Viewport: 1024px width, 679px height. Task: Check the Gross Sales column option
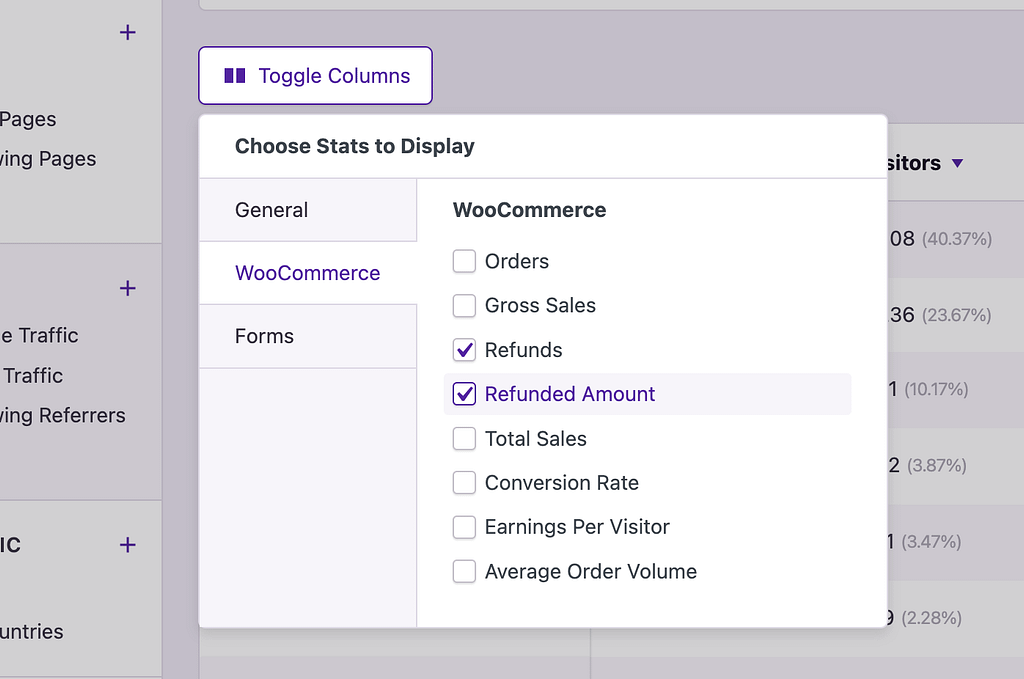pos(464,306)
